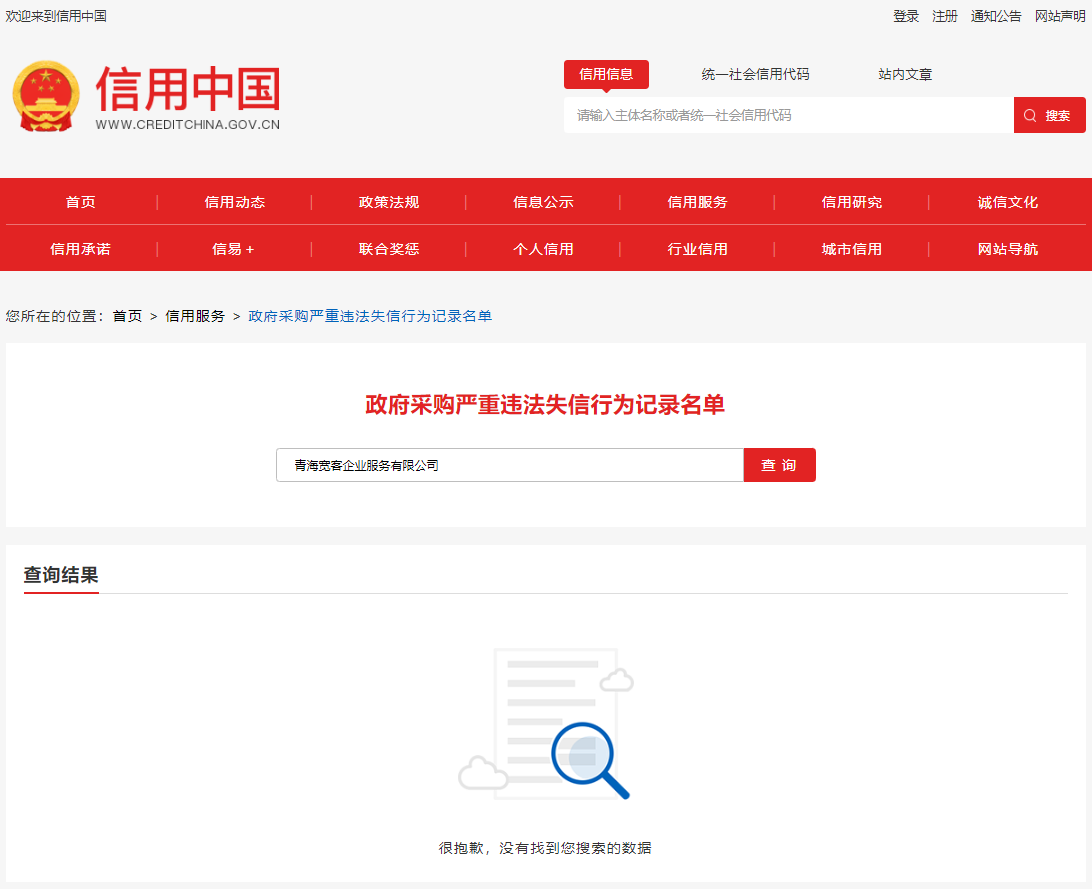Click the 注册 link
Screen dimensions: 1092x889
click(x=945, y=16)
